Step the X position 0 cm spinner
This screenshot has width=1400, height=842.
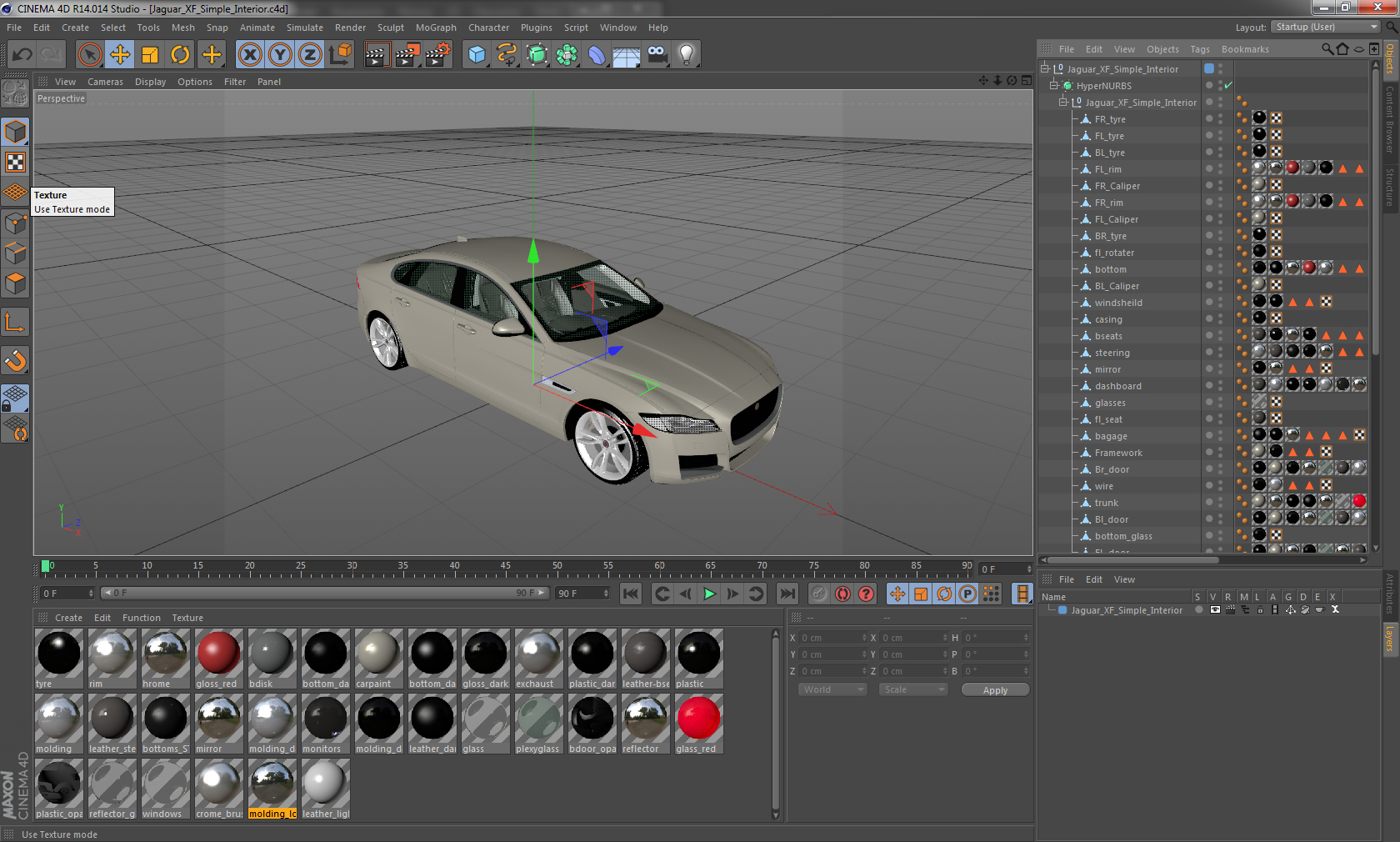[864, 638]
